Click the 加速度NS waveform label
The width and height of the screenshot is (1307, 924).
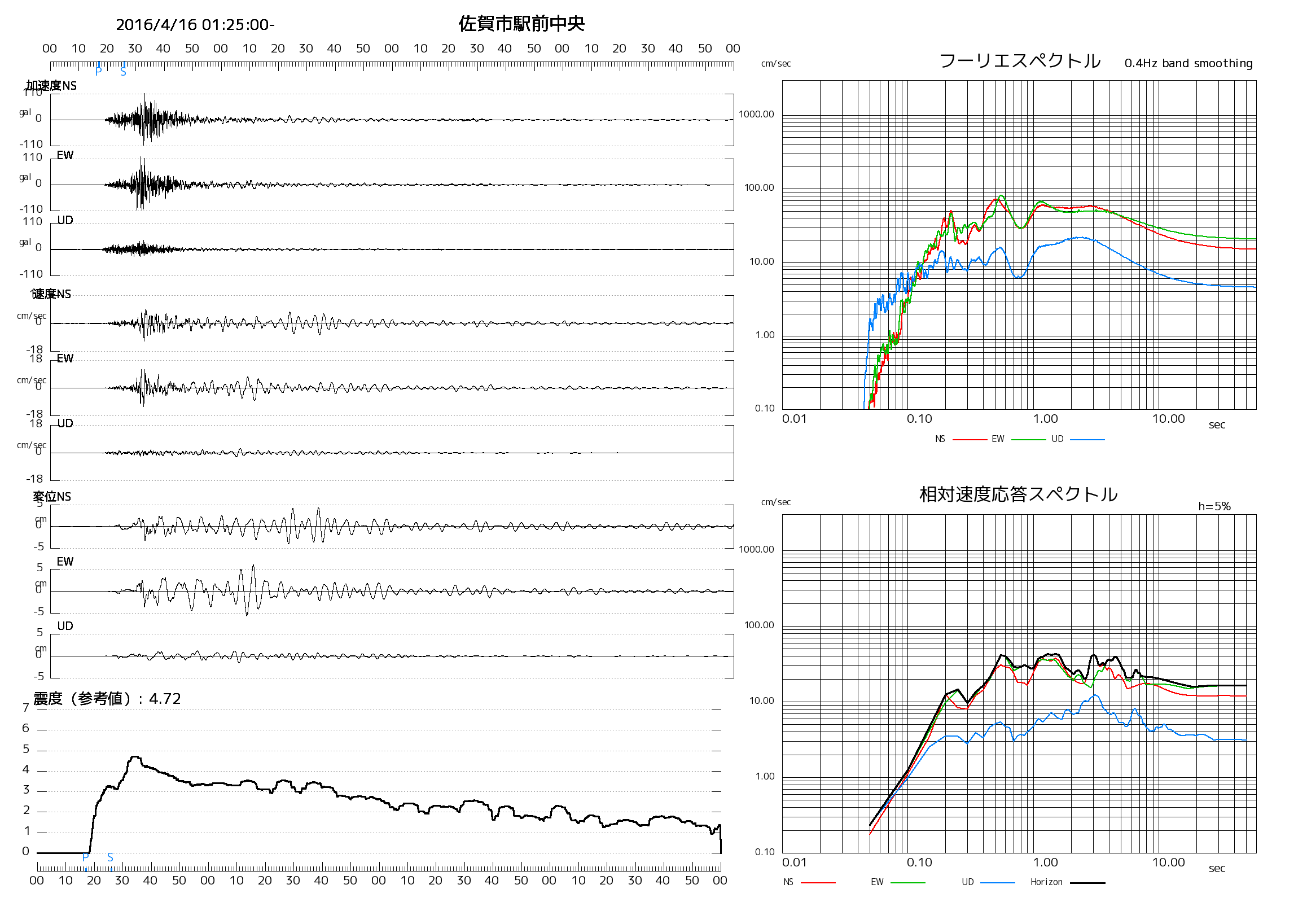pos(51,85)
